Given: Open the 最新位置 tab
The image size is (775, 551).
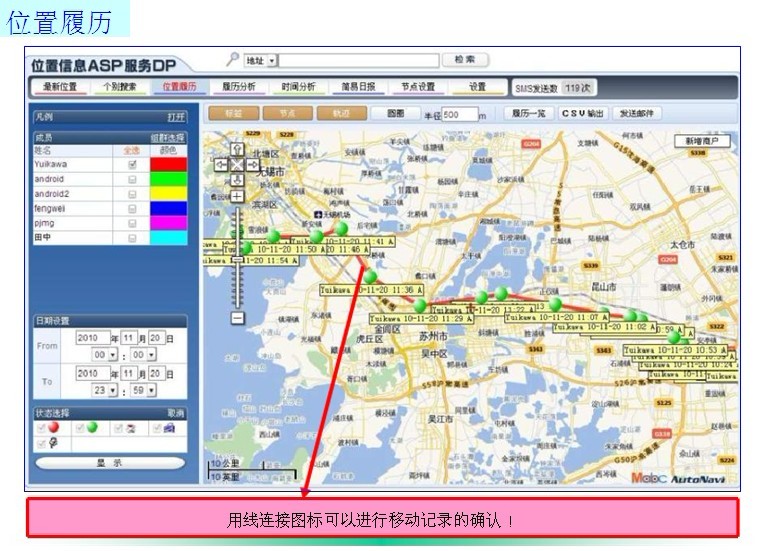Looking at the screenshot, I should point(60,87).
